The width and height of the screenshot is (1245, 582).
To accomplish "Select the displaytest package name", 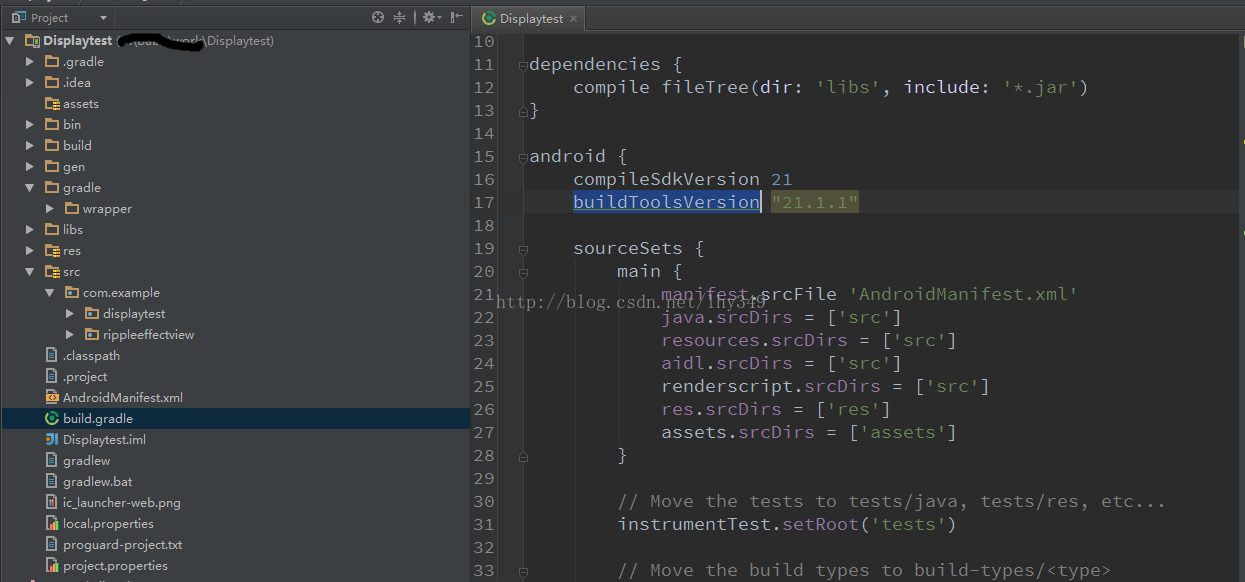I will (x=134, y=314).
